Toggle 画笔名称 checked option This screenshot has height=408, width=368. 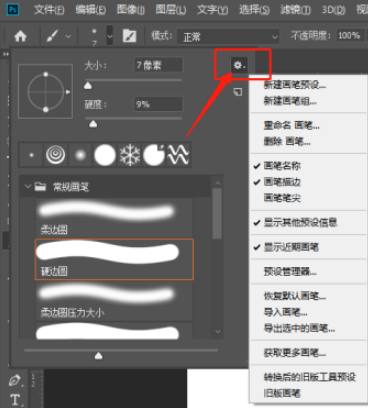pos(282,166)
